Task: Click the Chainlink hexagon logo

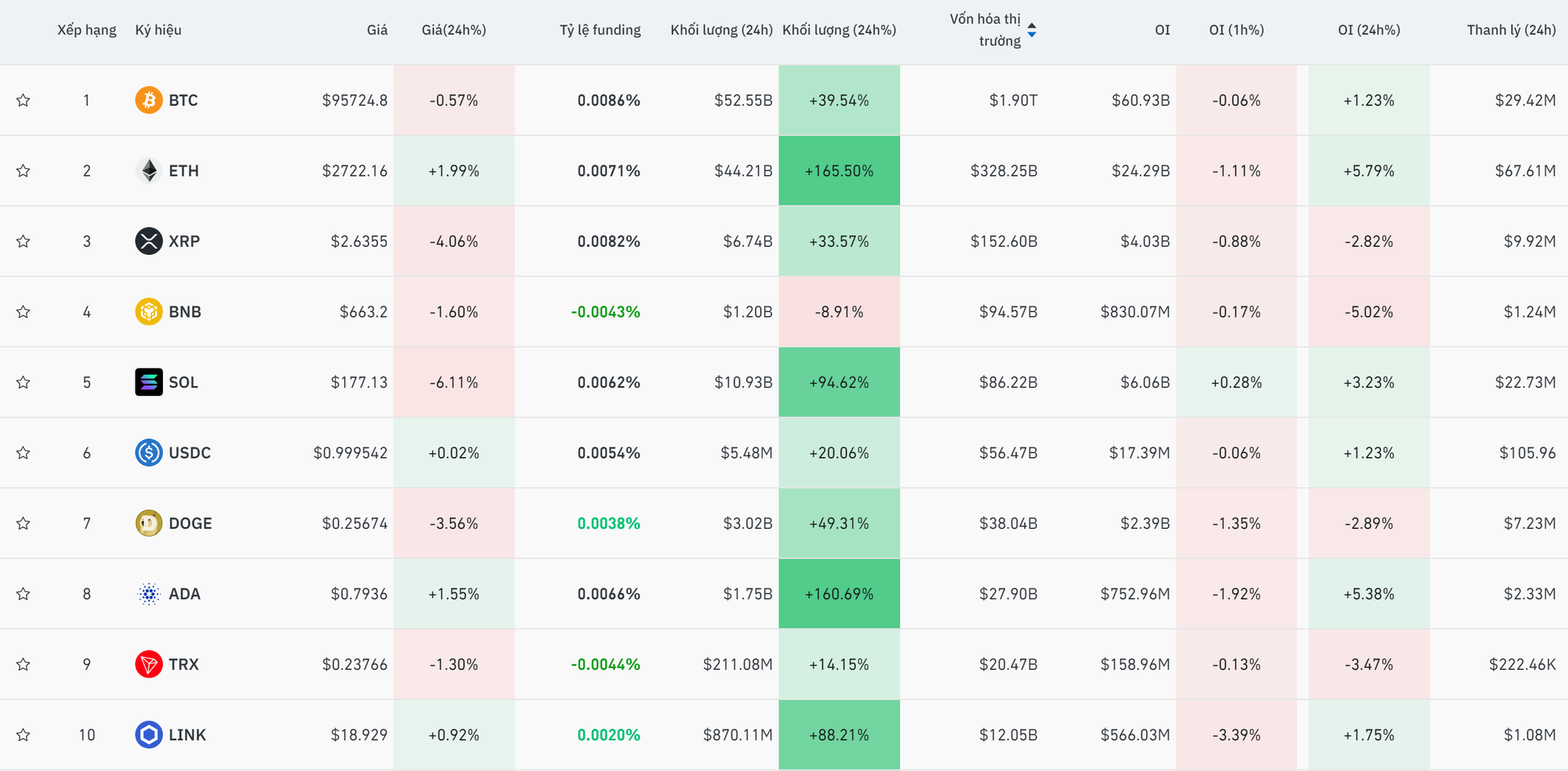Action: click(x=148, y=735)
